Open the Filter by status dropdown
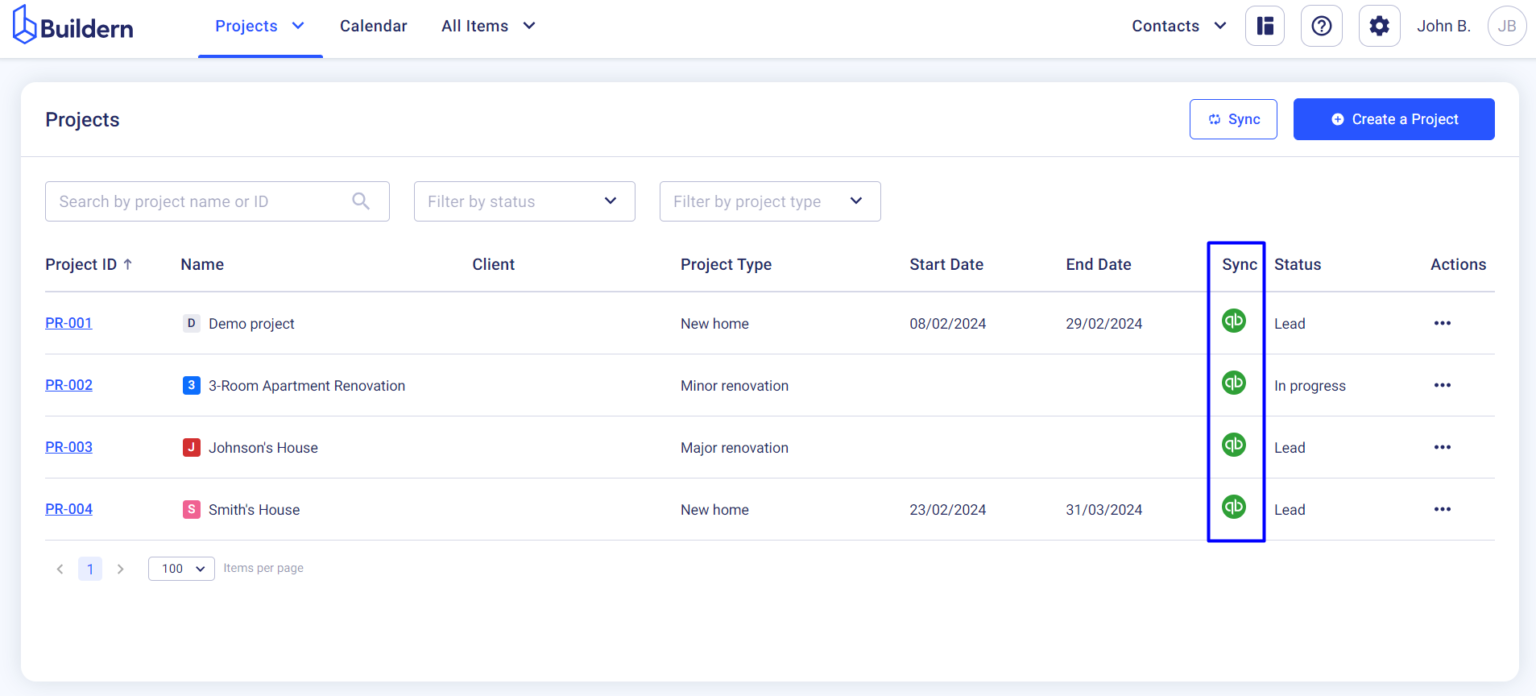Image resolution: width=1536 pixels, height=696 pixels. (524, 201)
